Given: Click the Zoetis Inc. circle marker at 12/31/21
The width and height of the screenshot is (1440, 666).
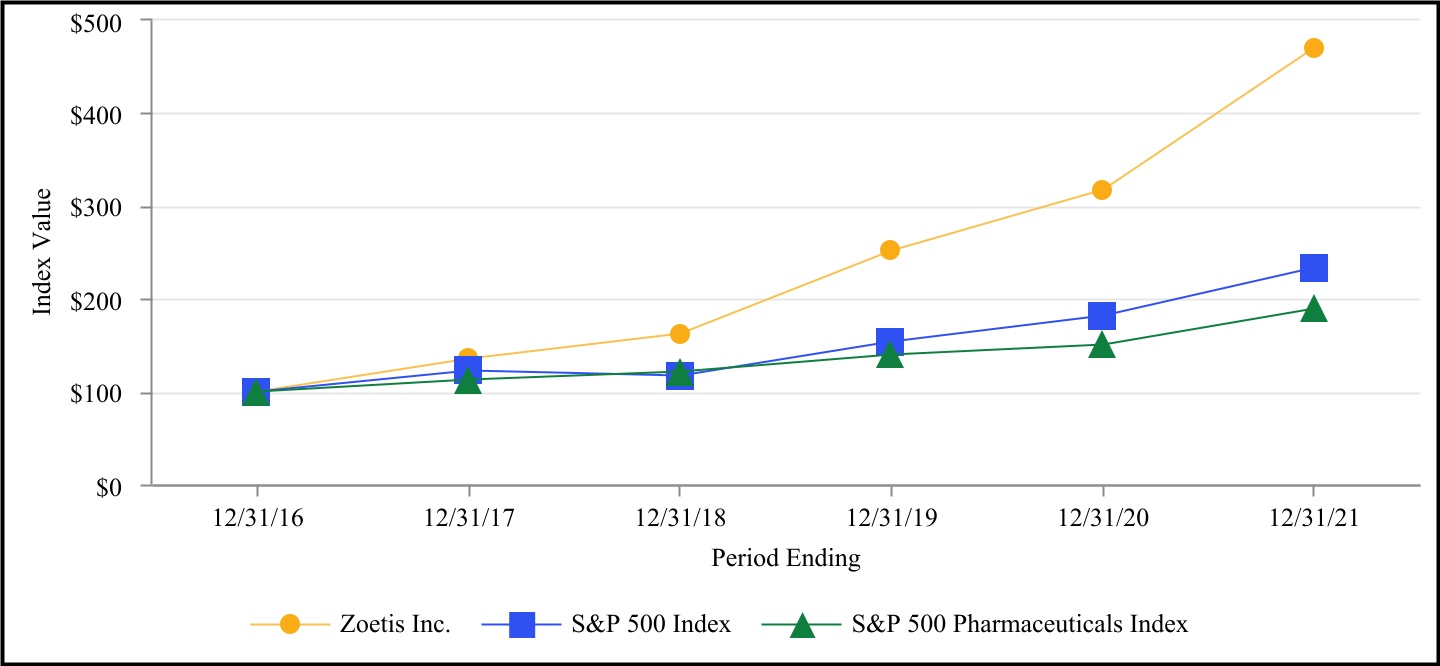Looking at the screenshot, I should tap(1314, 48).
